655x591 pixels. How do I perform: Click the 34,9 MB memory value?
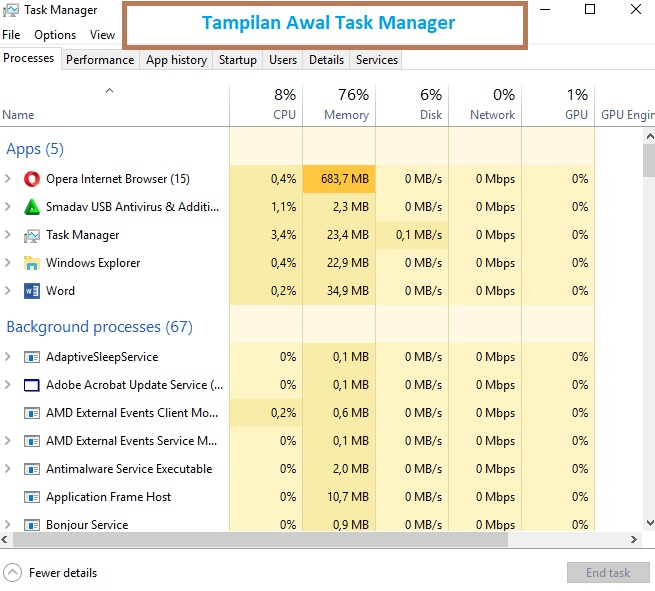point(348,291)
